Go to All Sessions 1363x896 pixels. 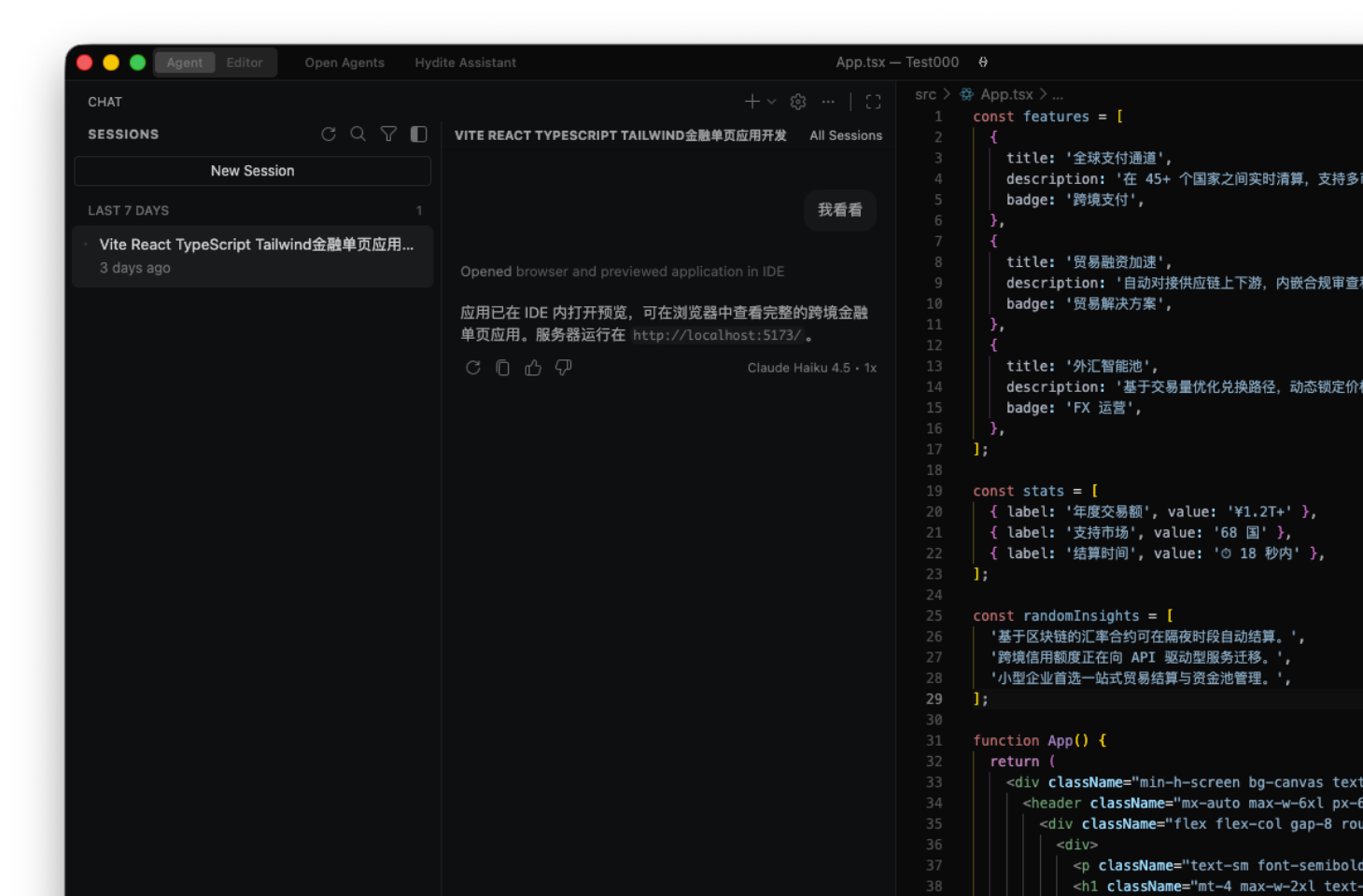pyautogui.click(x=845, y=135)
